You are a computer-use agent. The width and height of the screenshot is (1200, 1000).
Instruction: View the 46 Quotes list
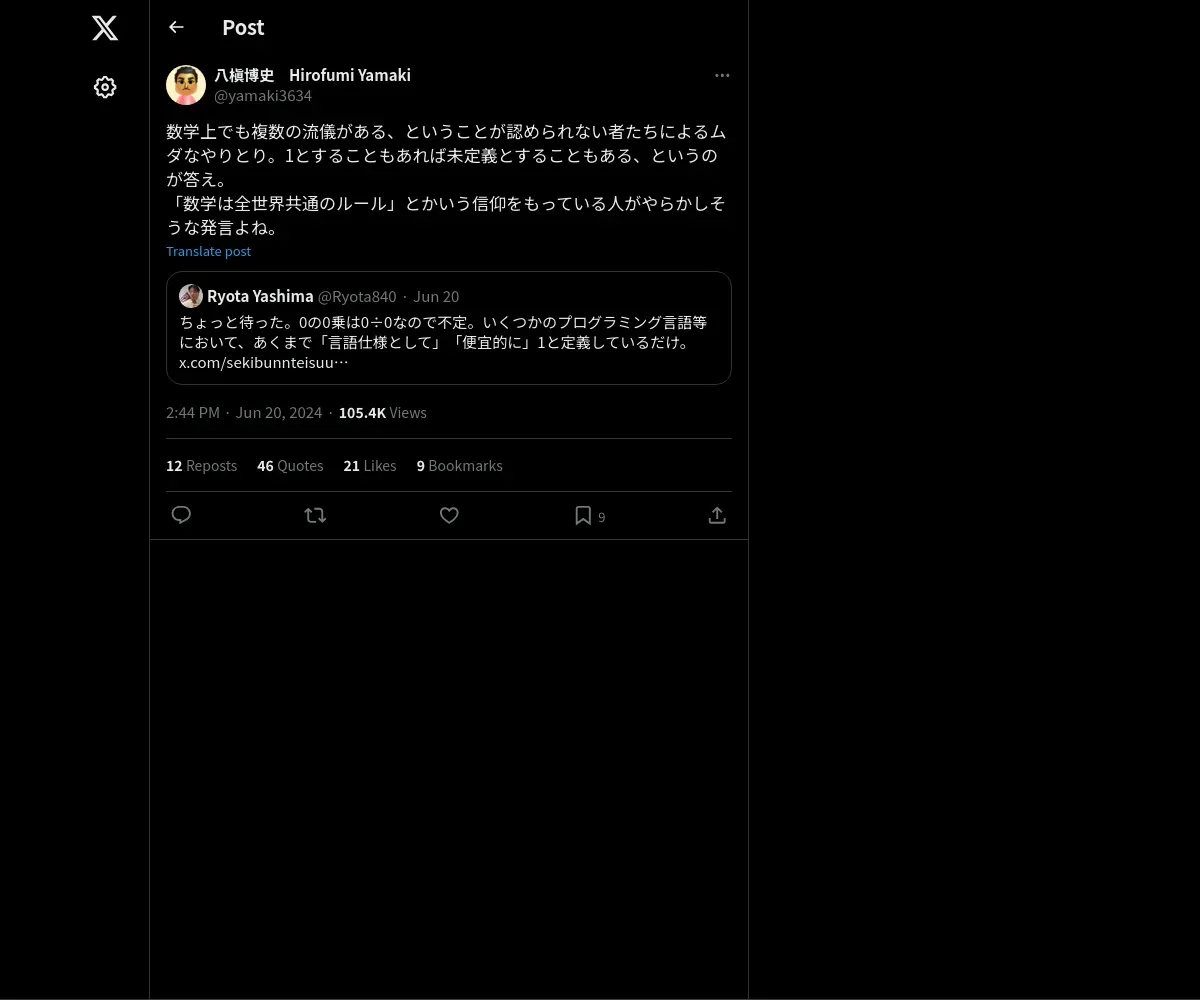pyautogui.click(x=290, y=466)
